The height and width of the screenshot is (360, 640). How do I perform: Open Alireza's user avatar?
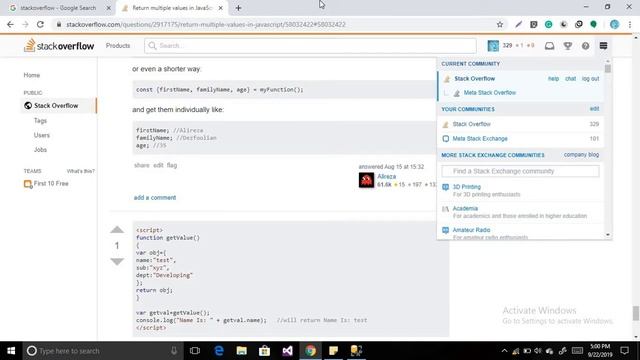366,180
